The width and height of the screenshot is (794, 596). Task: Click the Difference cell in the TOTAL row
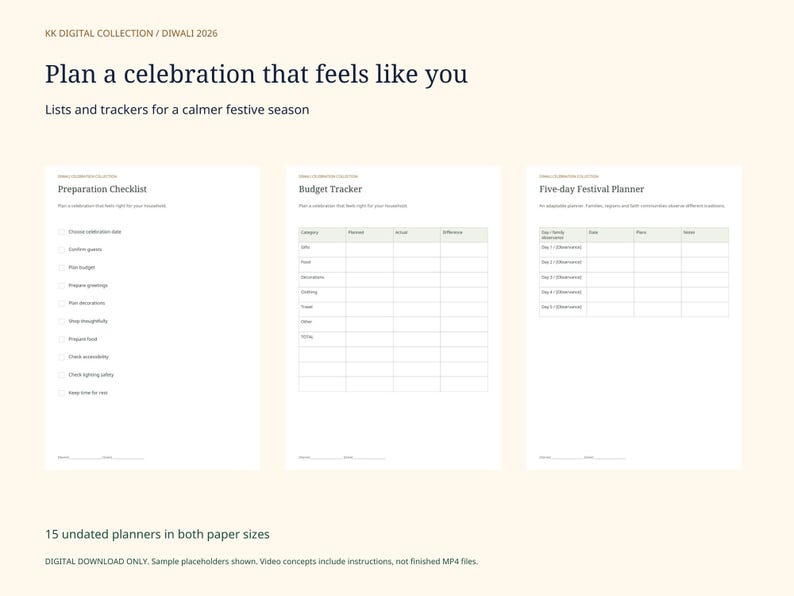(x=464, y=339)
